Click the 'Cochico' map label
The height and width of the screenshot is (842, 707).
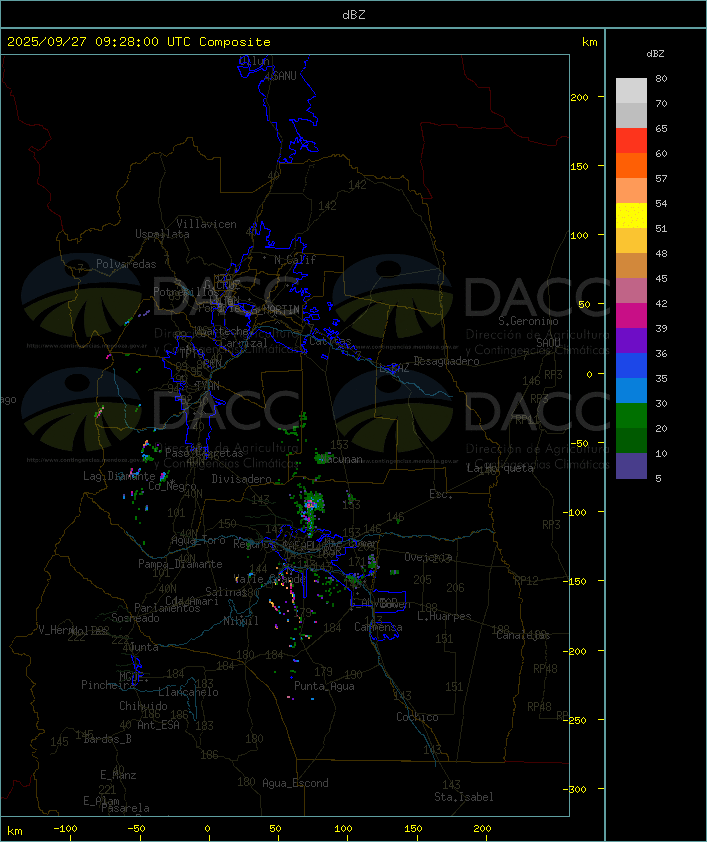pos(417,717)
